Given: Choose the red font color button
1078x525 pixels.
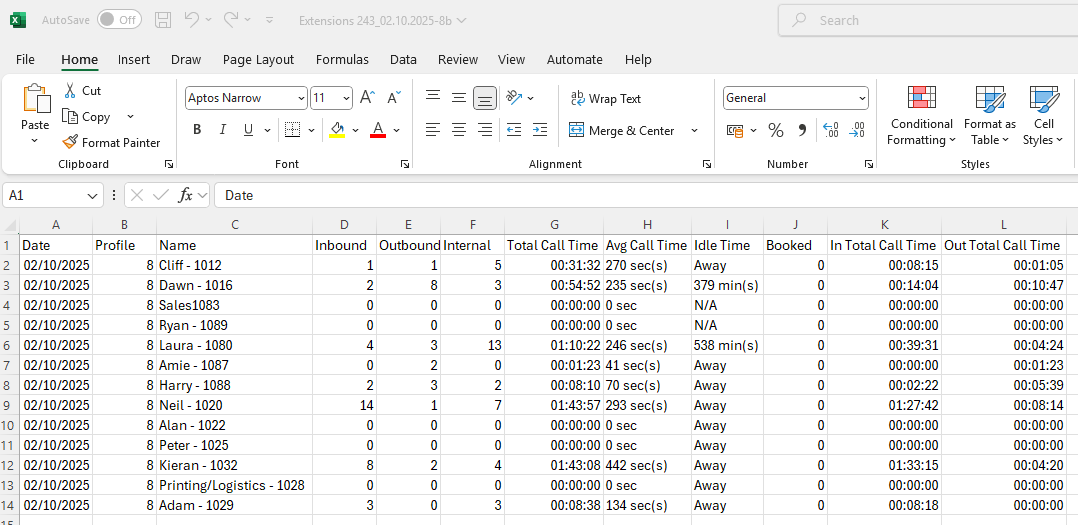Looking at the screenshot, I should [377, 130].
